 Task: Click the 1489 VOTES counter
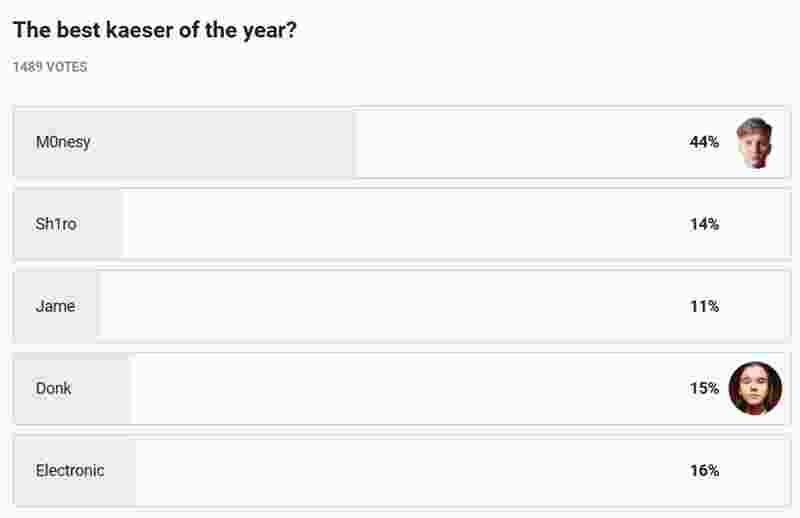(50, 67)
